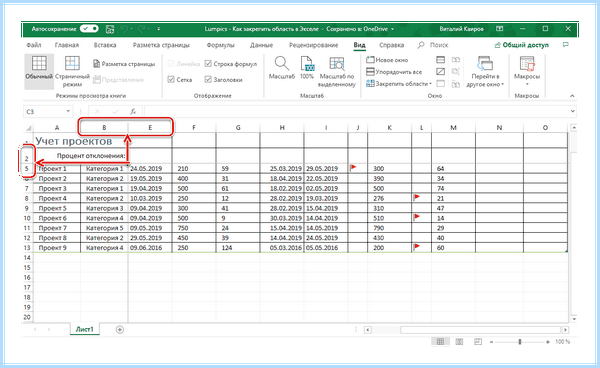Click Arrange All (Упорядочить все)
Screen dimensions: 600x368
click(394, 72)
